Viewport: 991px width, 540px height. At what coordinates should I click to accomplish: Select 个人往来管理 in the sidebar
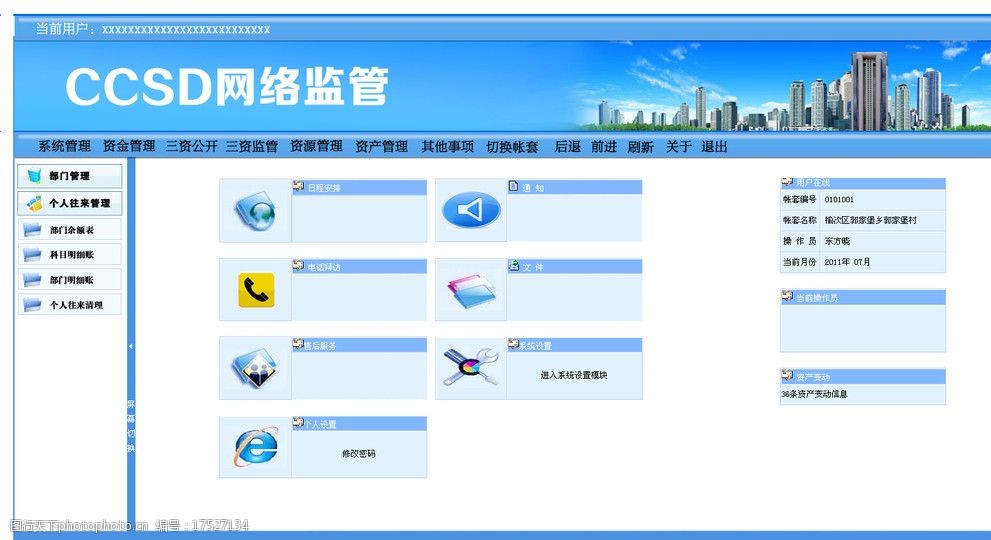70,203
